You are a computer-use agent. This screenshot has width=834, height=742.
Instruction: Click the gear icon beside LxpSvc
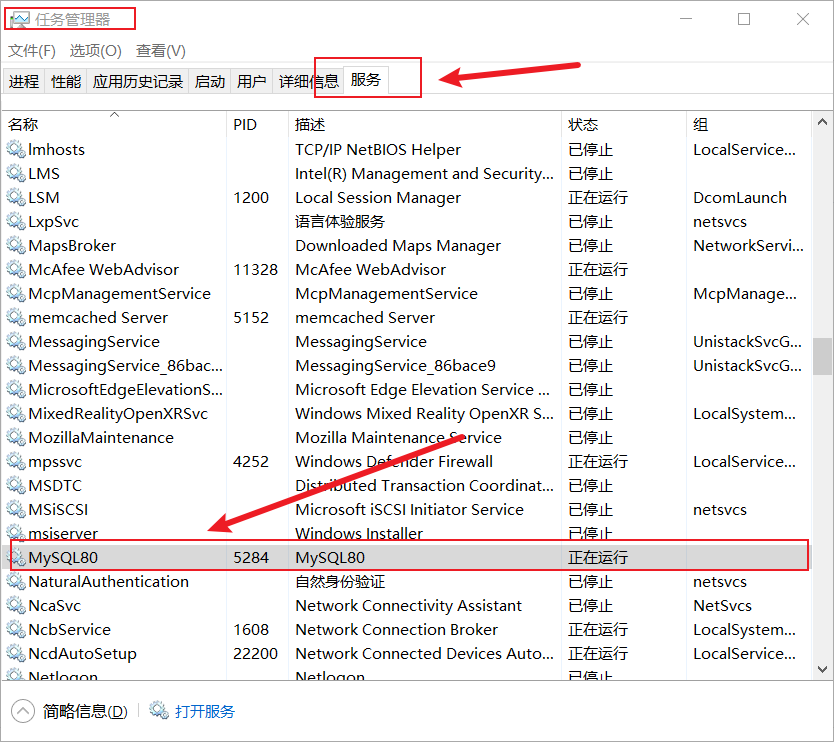pos(16,221)
